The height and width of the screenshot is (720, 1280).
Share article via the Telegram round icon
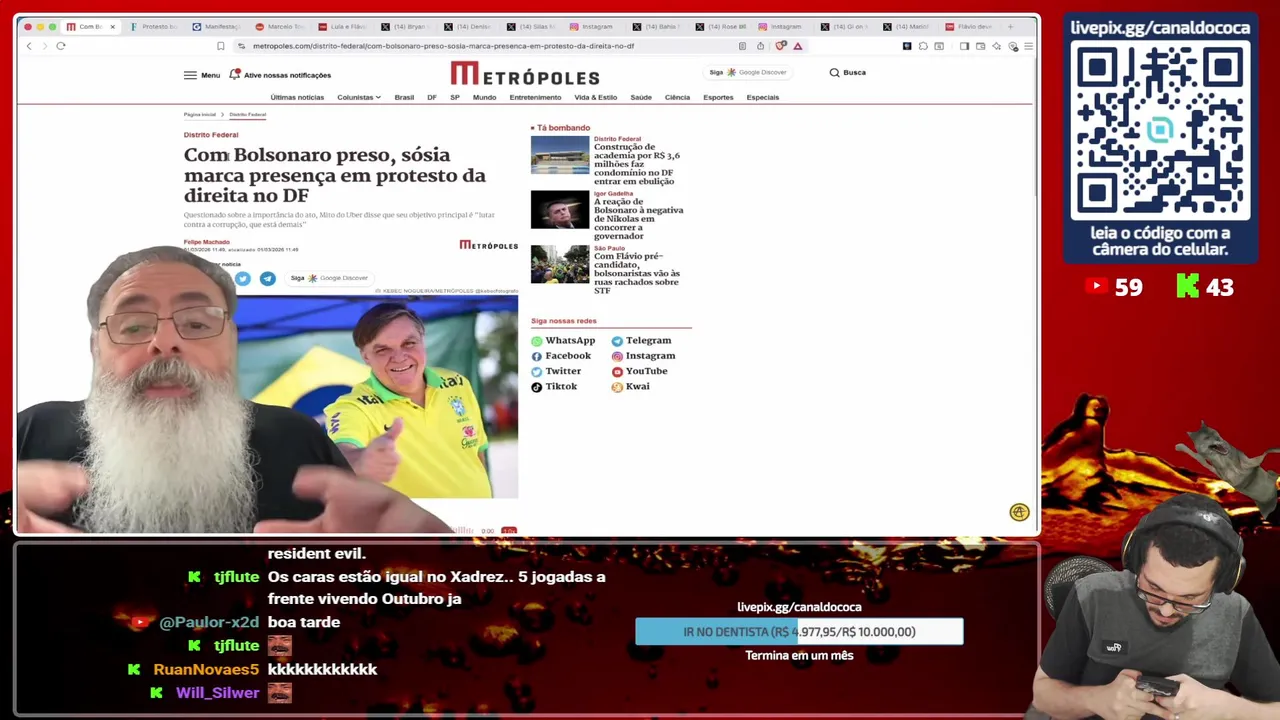267,279
